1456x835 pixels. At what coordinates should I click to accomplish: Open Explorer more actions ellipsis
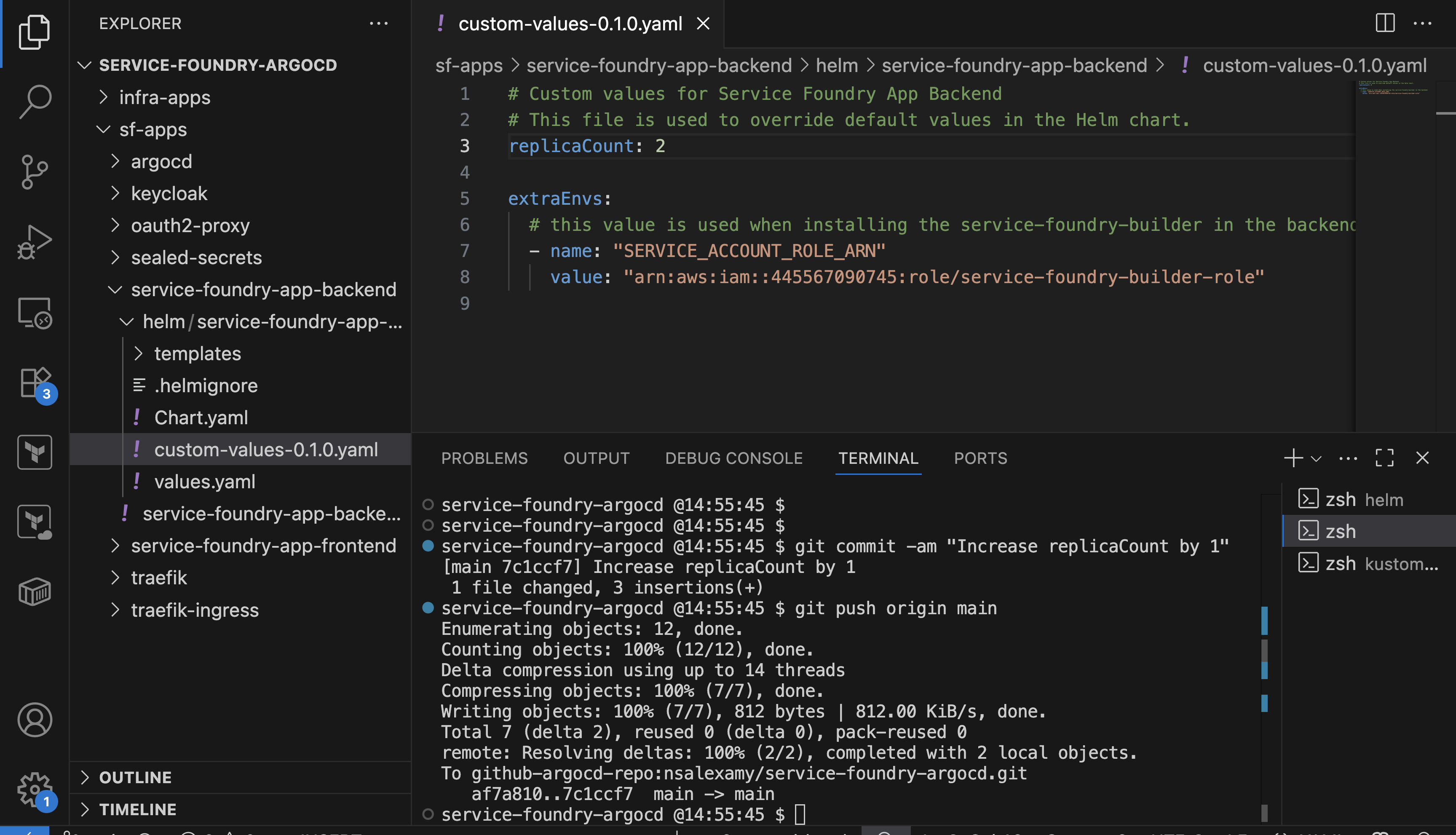click(378, 24)
